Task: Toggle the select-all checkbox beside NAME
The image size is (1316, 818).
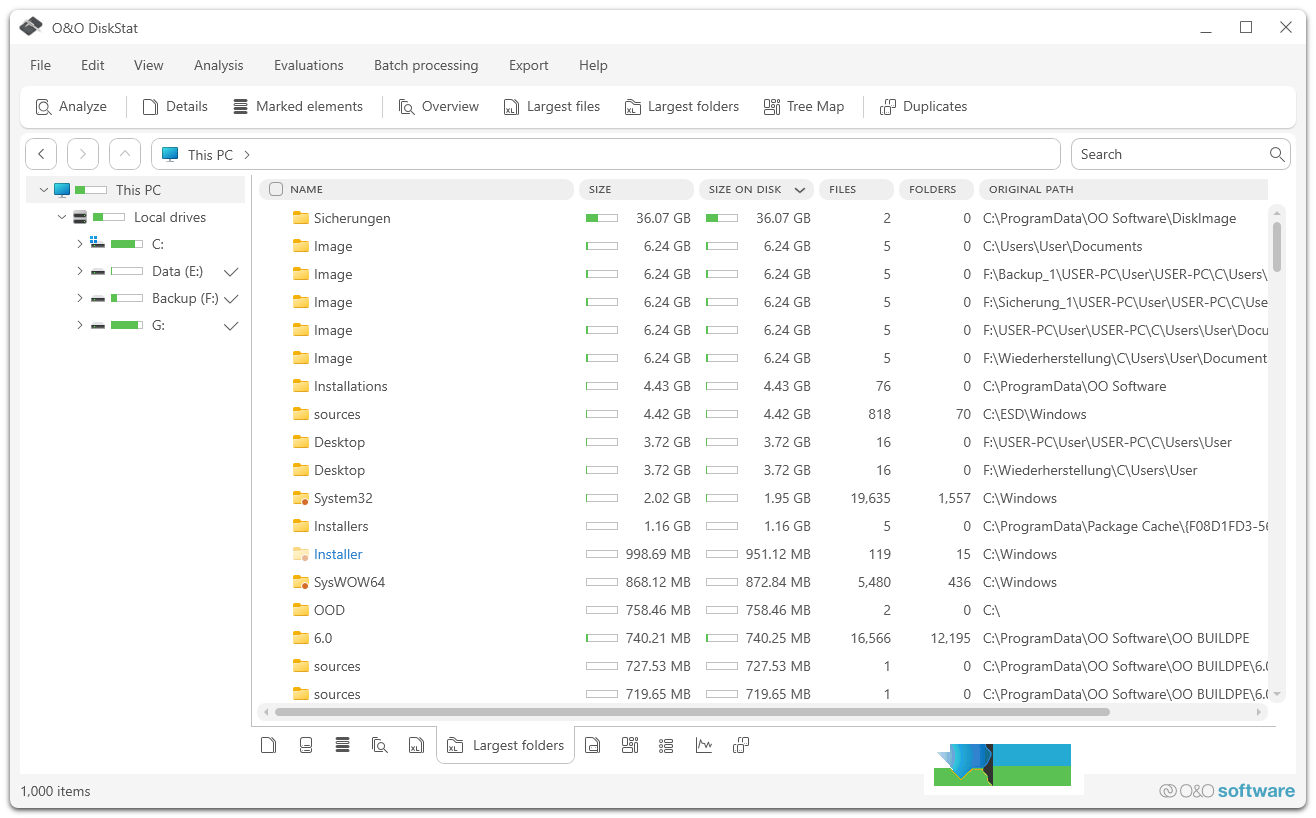Action: point(276,189)
